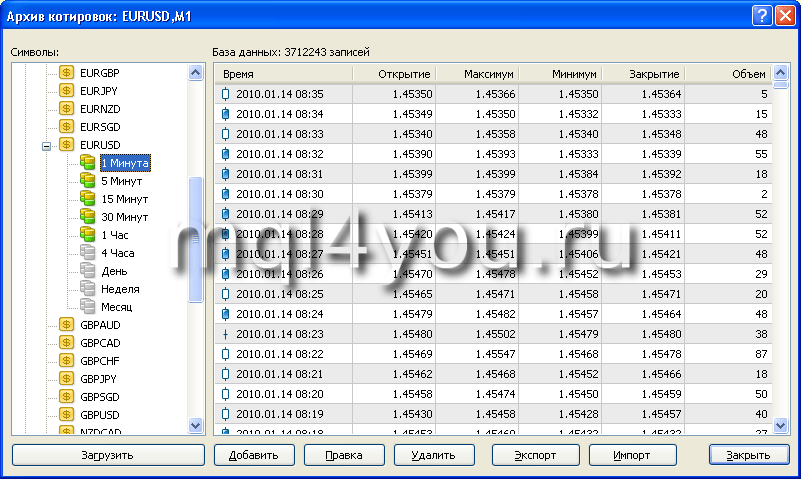
Task: Click the candle icon for 08:35 row
Action: pos(225,94)
